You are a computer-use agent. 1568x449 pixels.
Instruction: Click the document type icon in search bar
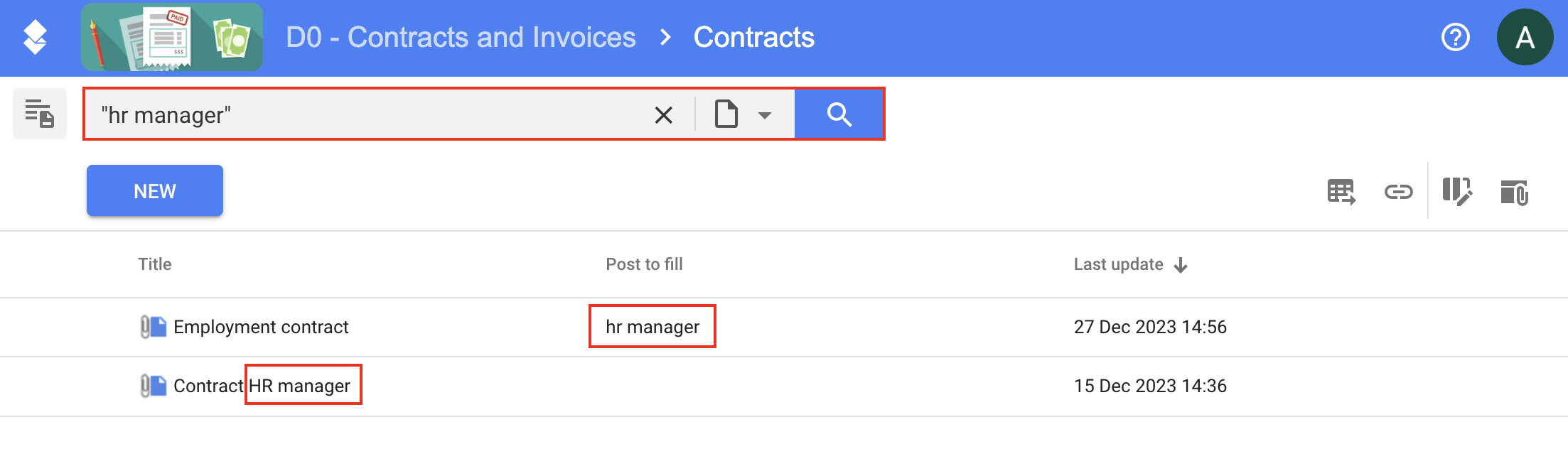pyautogui.click(x=726, y=114)
